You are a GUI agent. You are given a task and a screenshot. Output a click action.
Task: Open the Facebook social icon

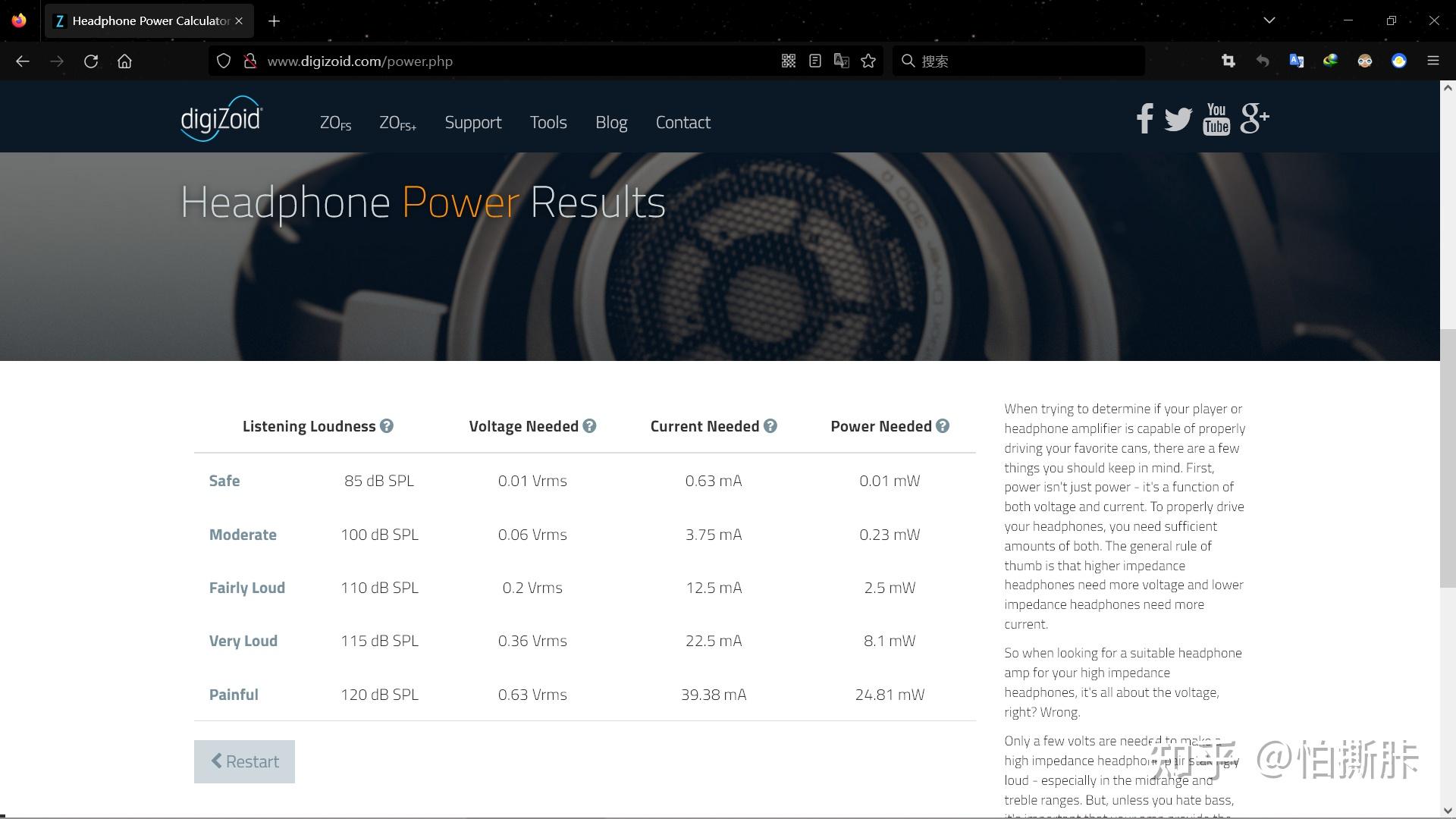pyautogui.click(x=1144, y=118)
